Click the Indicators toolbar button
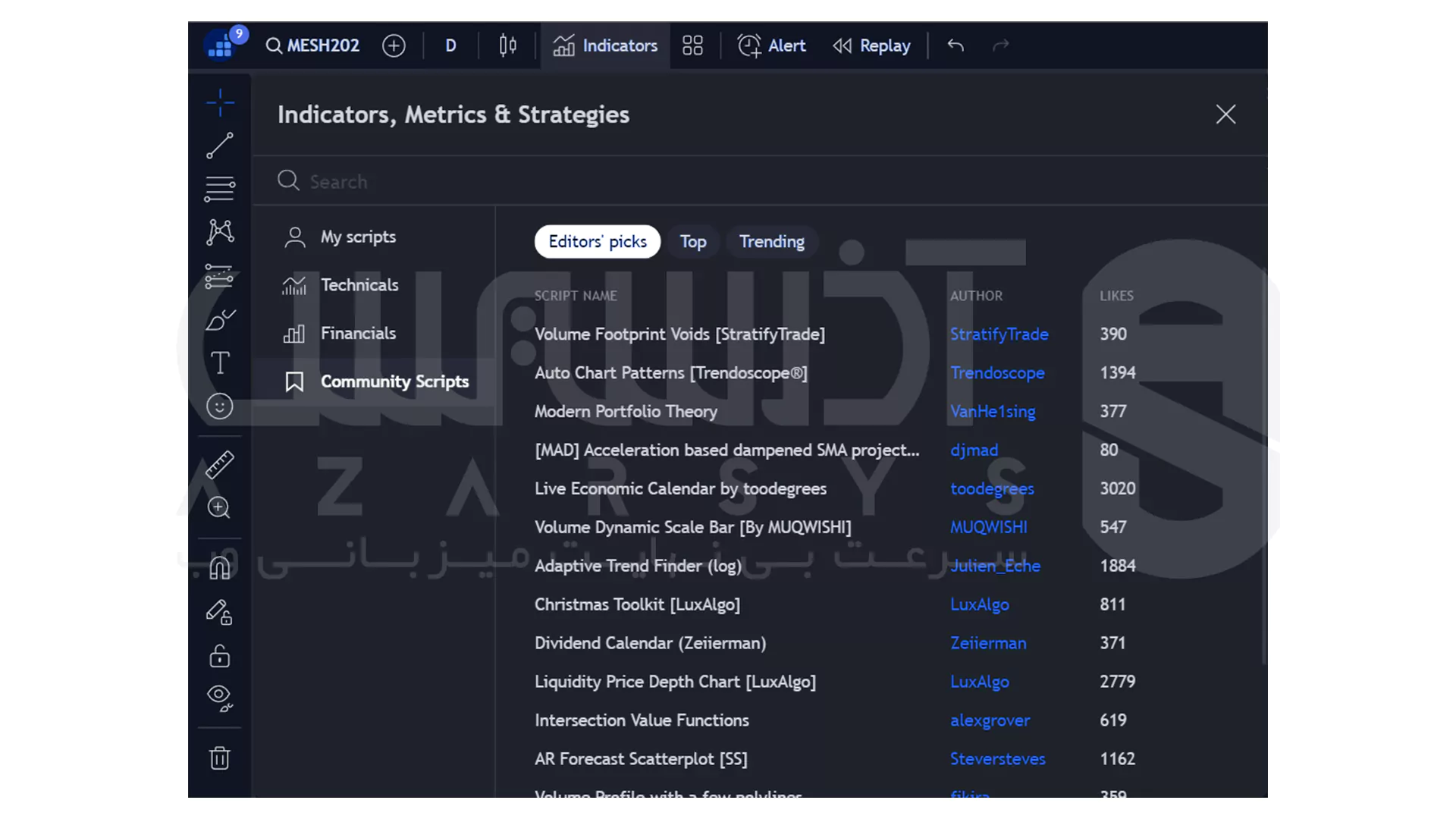Screen dimensions: 1456x819 tap(605, 45)
